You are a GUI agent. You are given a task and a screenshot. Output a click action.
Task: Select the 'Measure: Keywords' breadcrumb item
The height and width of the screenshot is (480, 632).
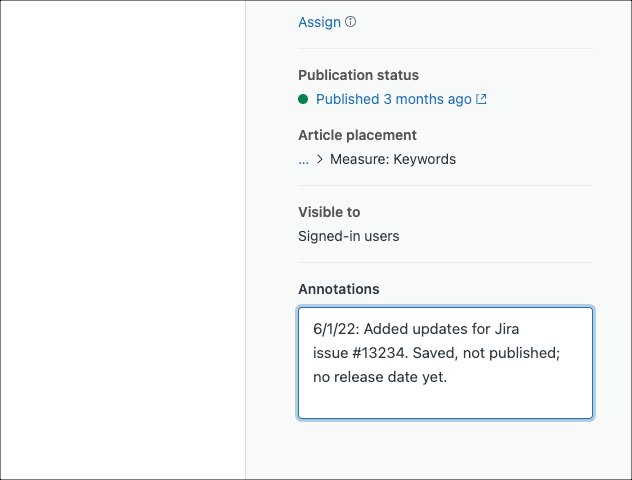393,159
